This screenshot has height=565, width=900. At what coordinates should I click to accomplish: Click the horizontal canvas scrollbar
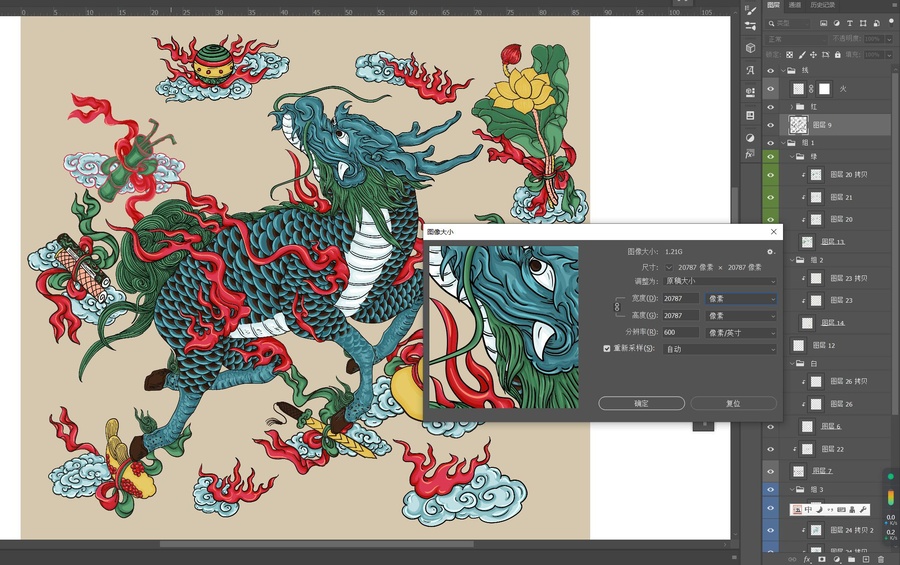tap(316, 544)
